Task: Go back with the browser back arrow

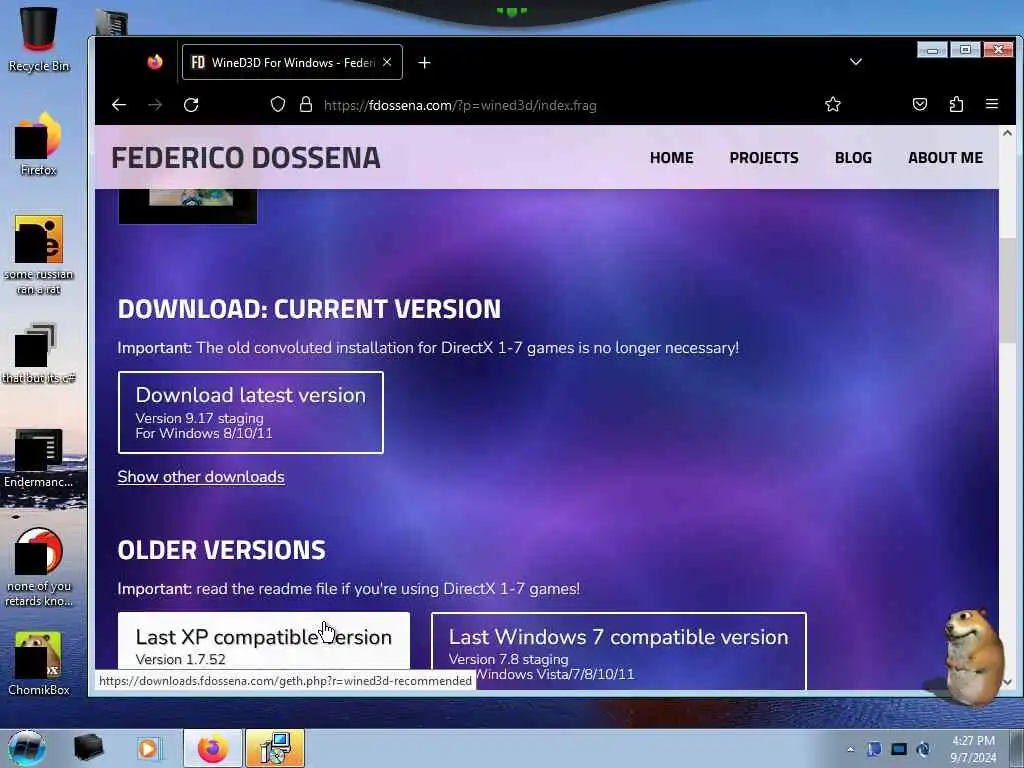Action: pos(118,105)
